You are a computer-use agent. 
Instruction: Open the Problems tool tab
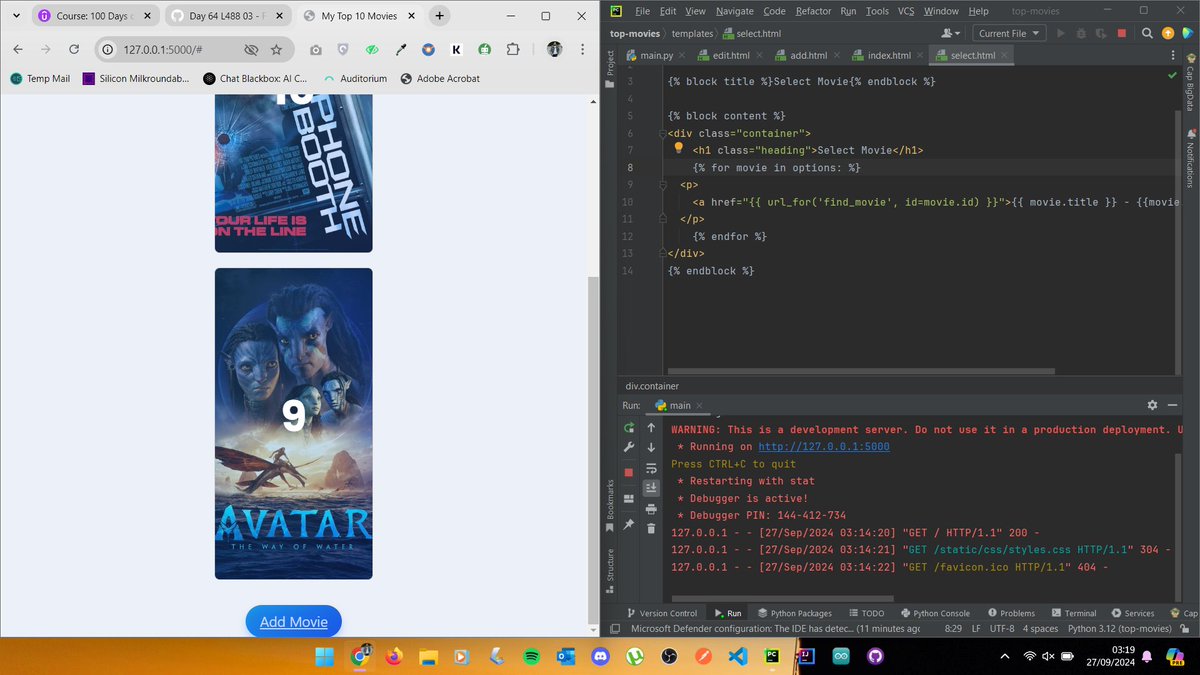(1011, 613)
